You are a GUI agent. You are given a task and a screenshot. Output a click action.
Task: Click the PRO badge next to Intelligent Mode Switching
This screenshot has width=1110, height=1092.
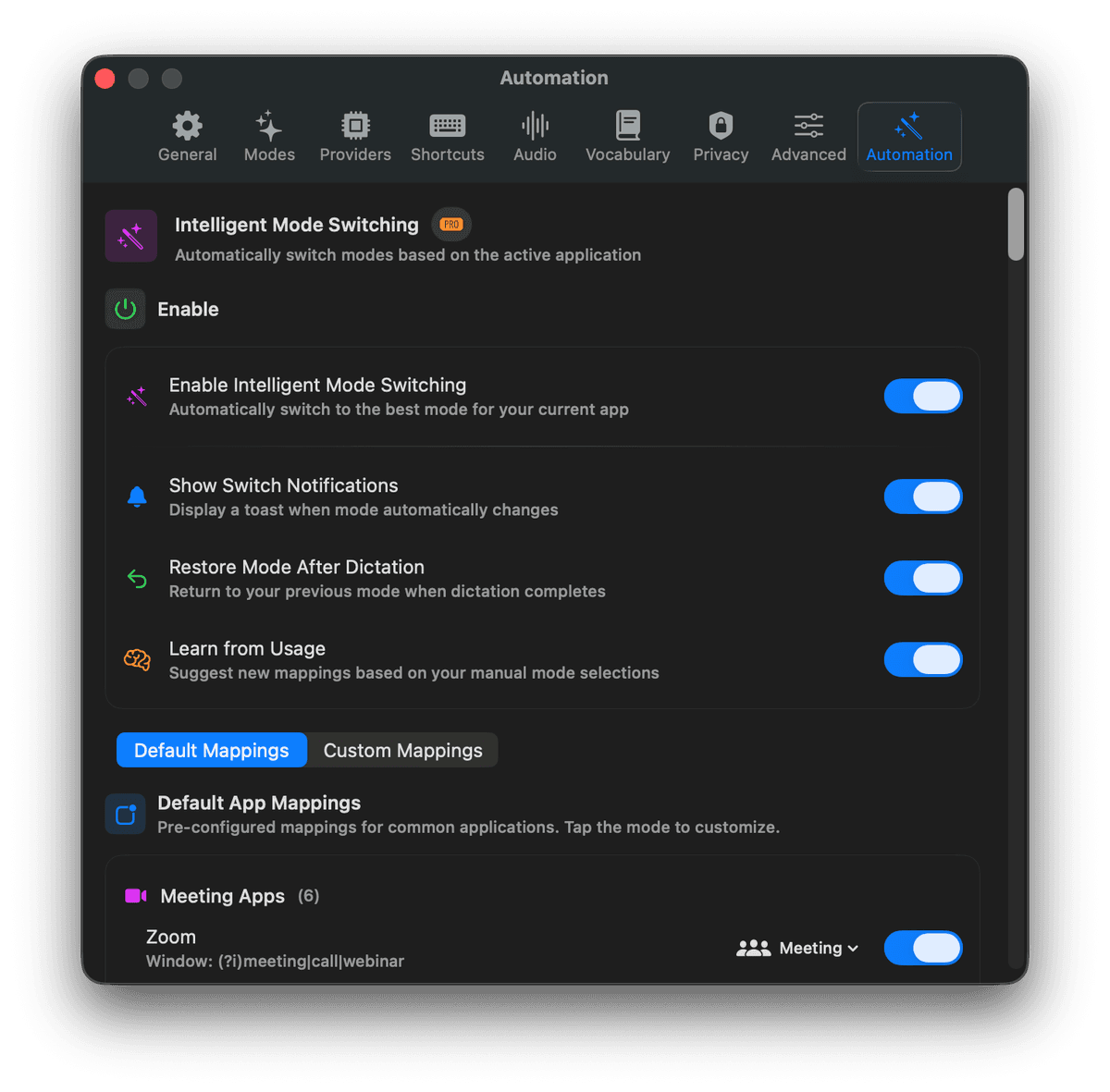coord(450,224)
